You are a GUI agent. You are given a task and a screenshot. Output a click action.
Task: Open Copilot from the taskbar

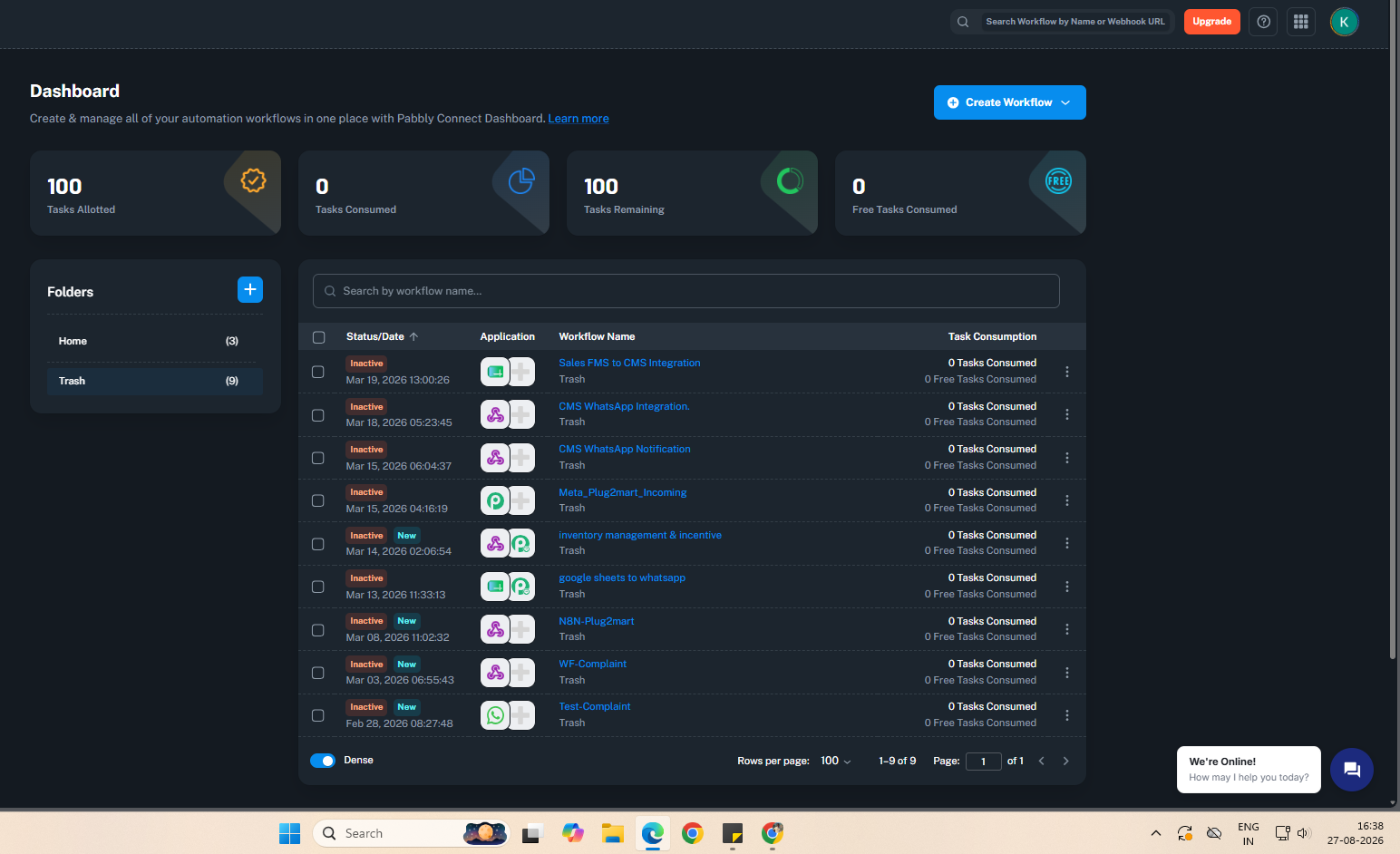(572, 833)
